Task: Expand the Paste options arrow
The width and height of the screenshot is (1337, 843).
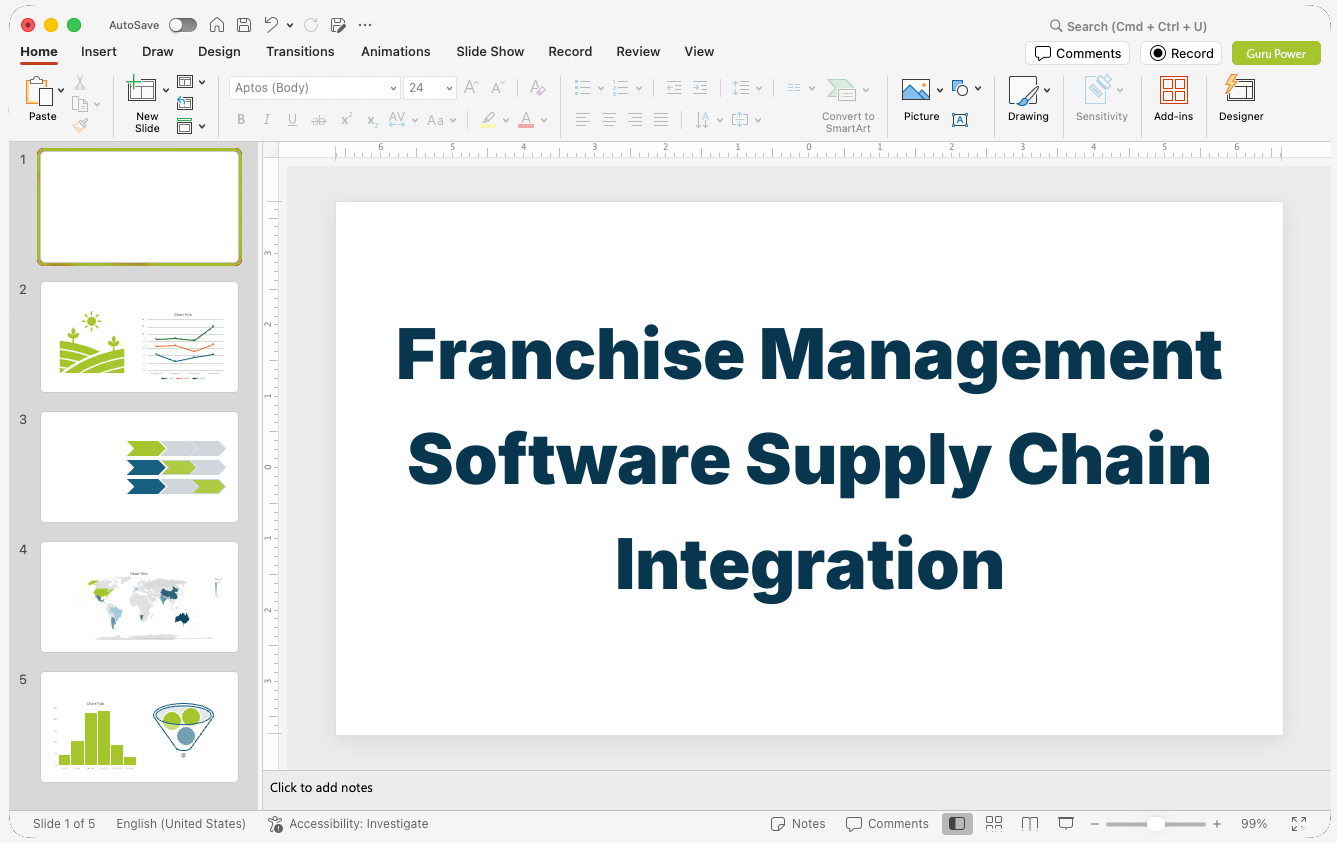Action: [62, 90]
